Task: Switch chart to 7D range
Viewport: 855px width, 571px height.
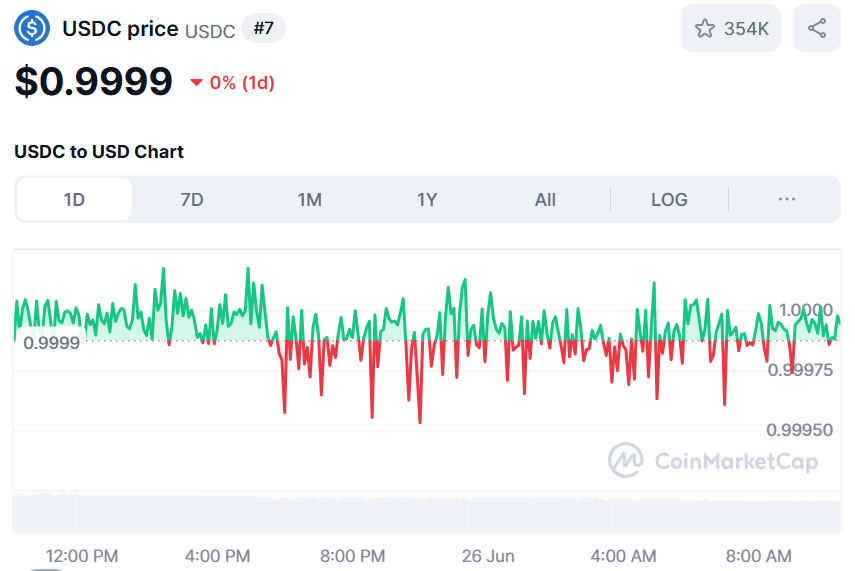Action: (192, 200)
